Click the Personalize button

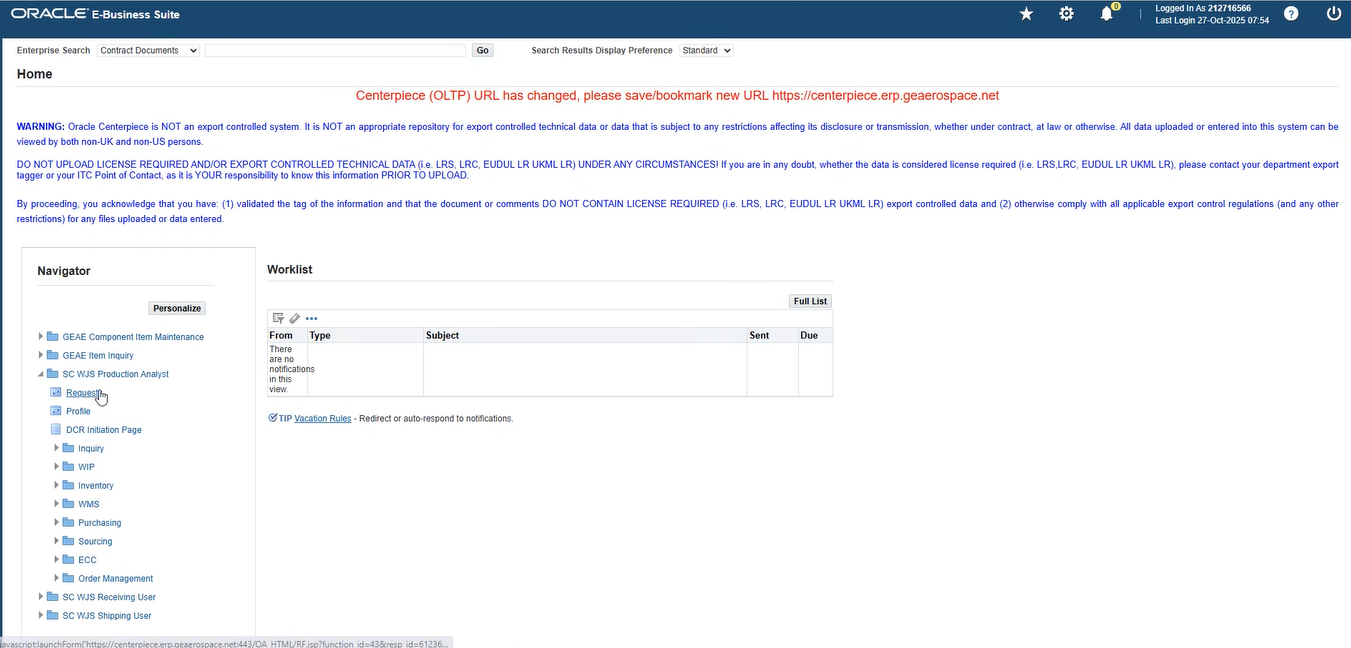[178, 308]
